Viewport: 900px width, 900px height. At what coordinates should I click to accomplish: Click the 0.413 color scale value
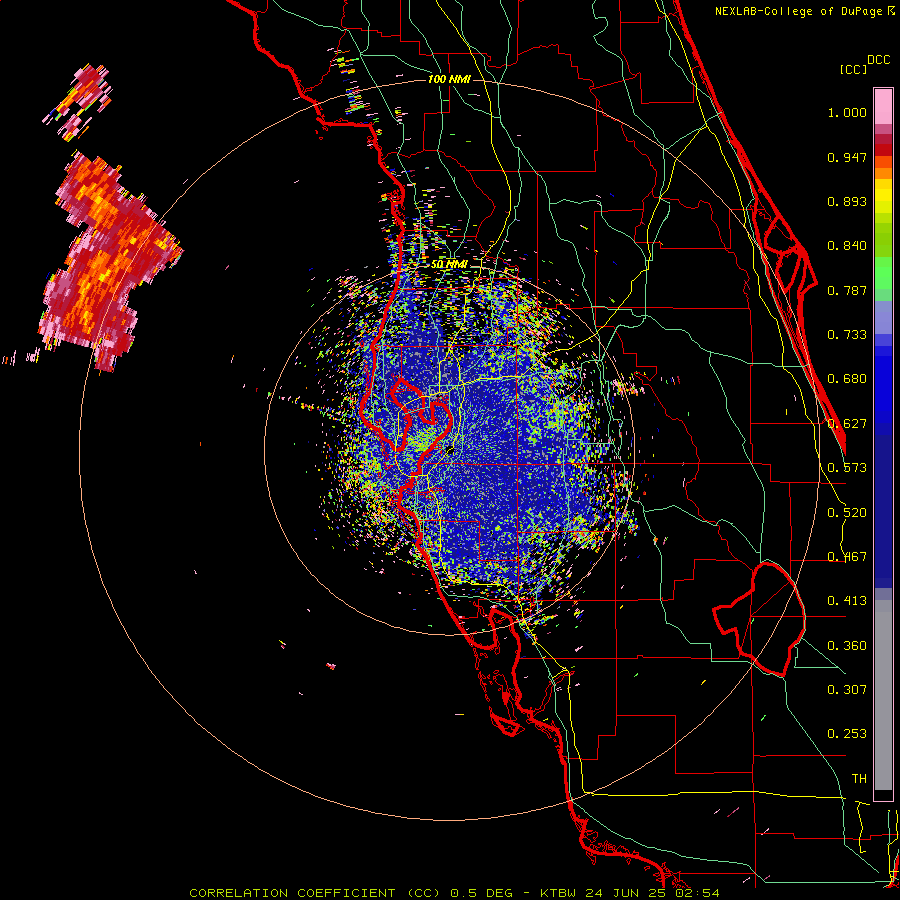847,601
